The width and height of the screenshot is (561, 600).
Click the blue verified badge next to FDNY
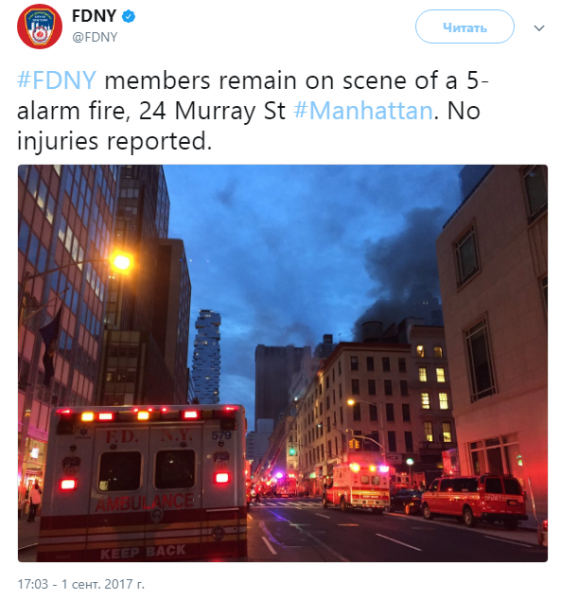point(128,16)
